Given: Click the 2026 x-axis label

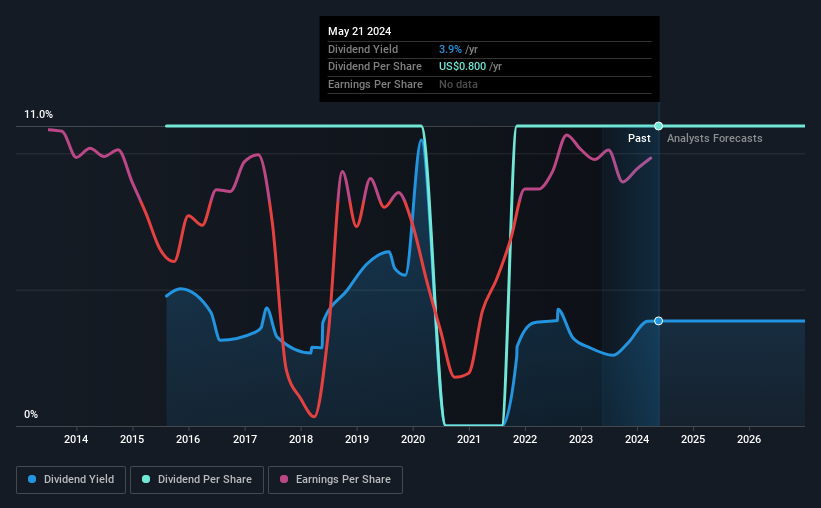Looking at the screenshot, I should coord(749,439).
